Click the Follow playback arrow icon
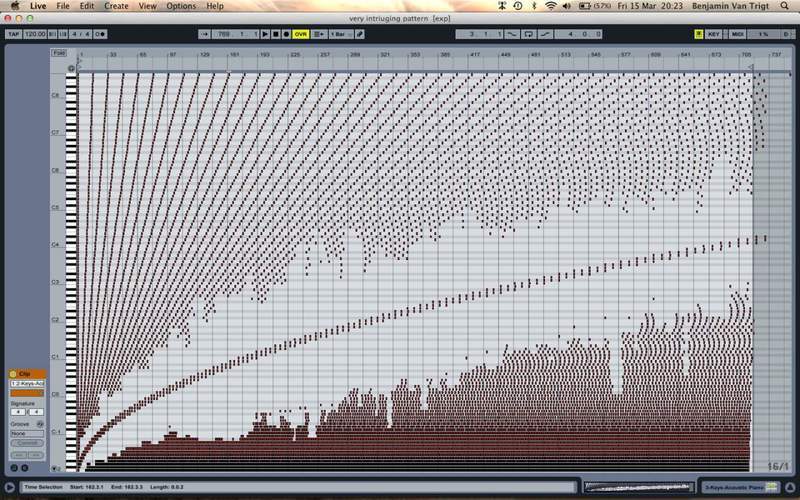The height and width of the screenshot is (500, 800). [203, 34]
